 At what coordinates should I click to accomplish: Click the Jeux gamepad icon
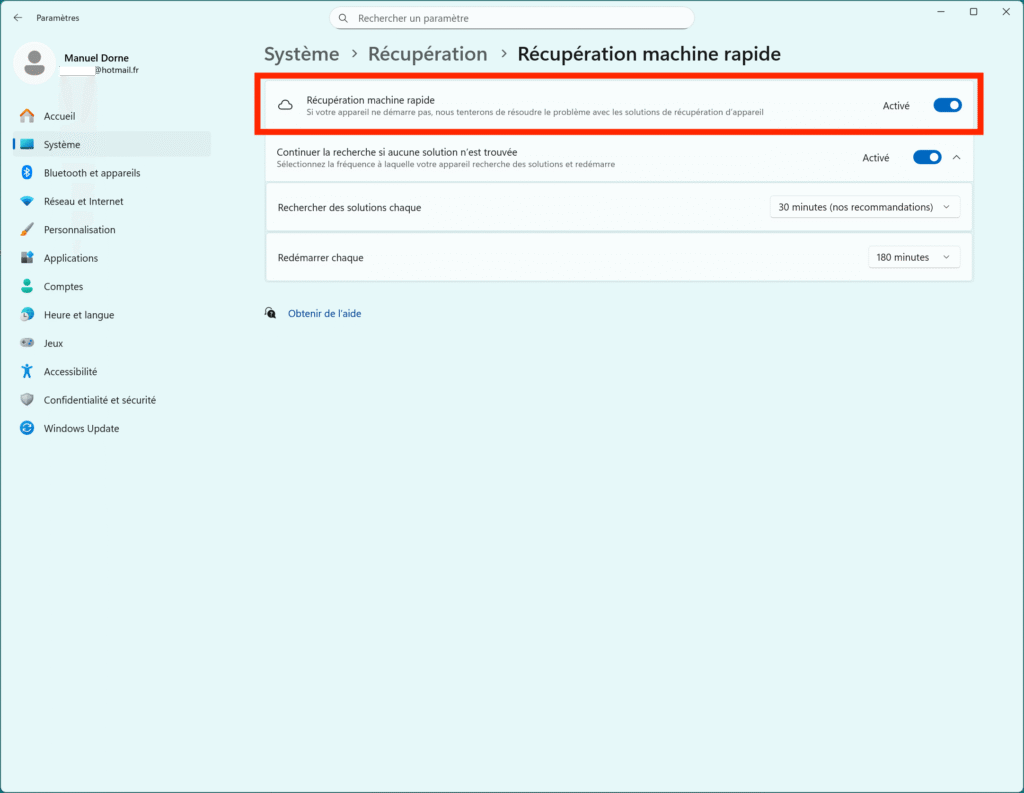point(27,343)
